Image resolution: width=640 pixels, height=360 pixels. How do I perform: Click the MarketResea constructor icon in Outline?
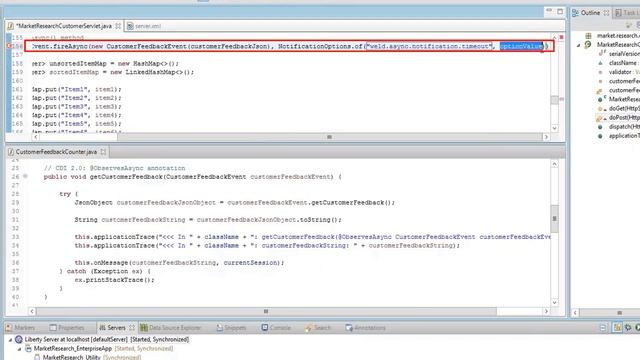pos(601,99)
